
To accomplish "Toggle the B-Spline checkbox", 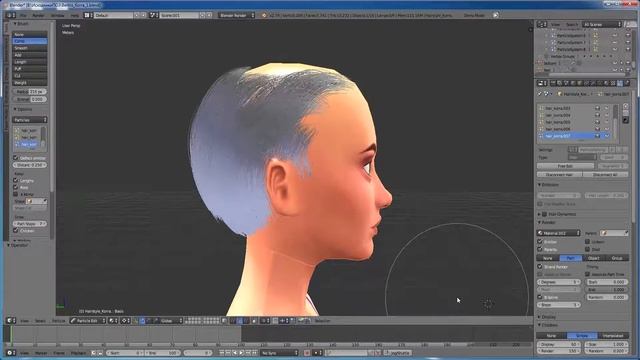I will click(x=540, y=297).
